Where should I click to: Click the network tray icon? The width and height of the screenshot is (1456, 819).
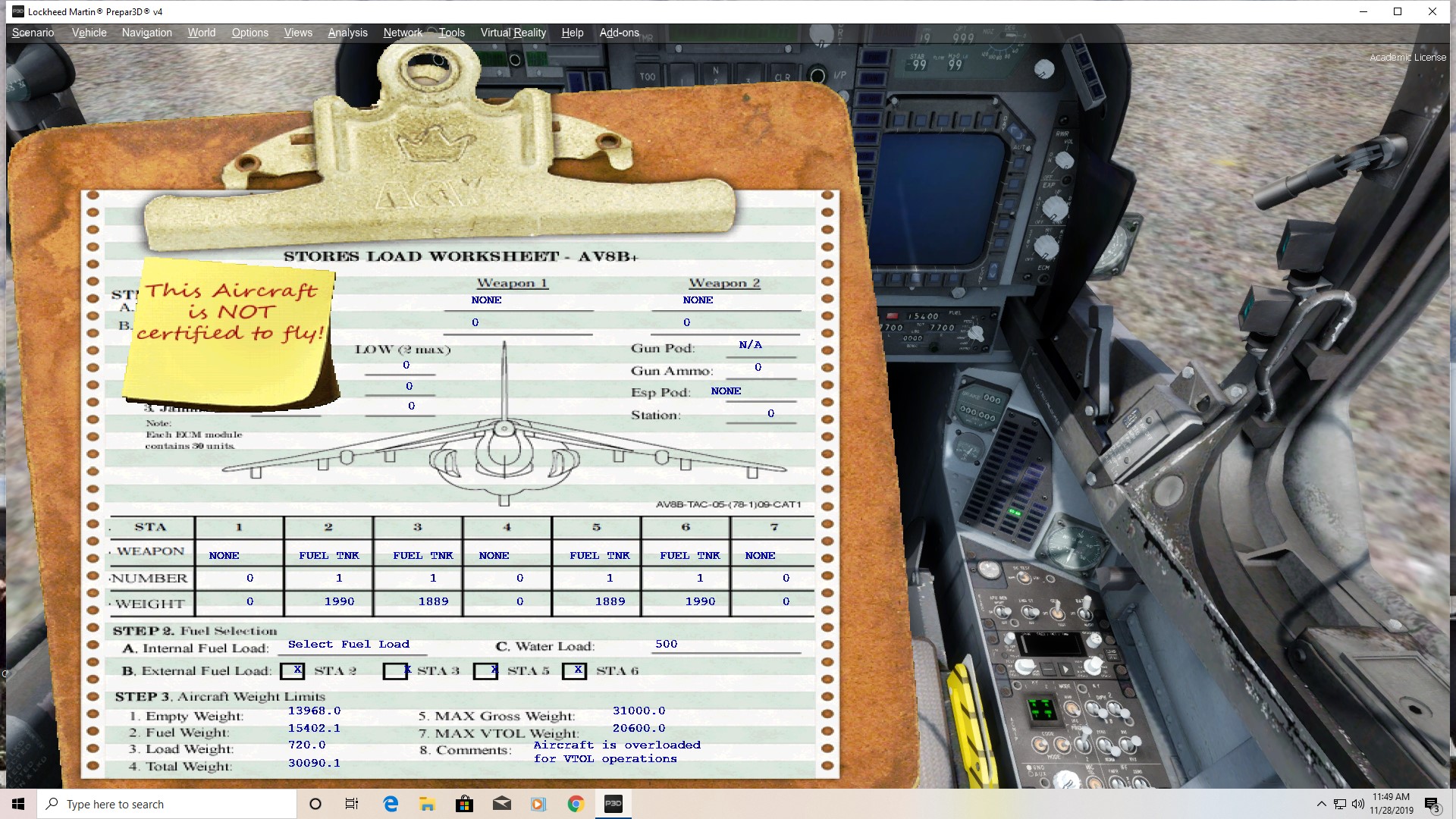pos(1340,804)
